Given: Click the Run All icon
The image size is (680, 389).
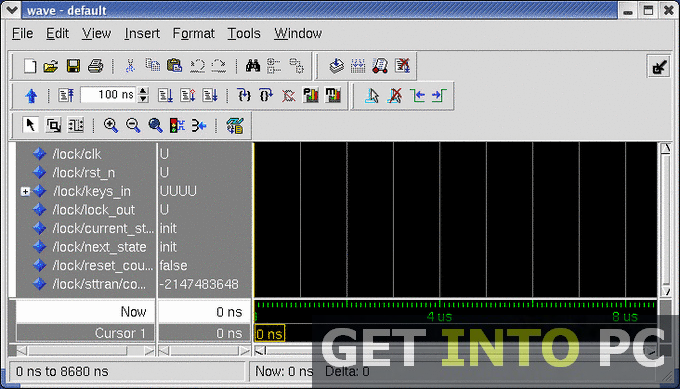Looking at the screenshot, I should (x=210, y=95).
